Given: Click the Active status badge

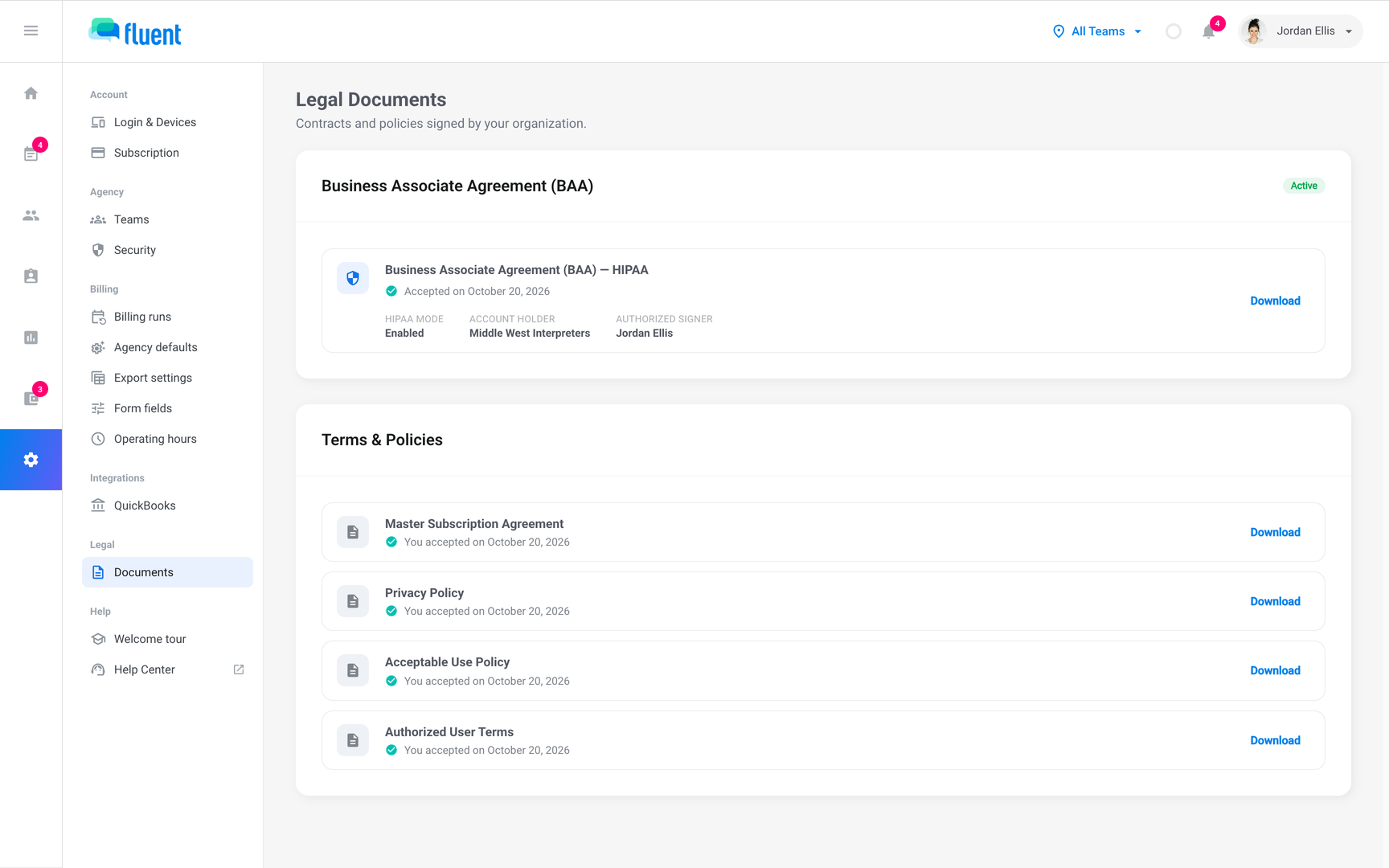Looking at the screenshot, I should coord(1304,186).
